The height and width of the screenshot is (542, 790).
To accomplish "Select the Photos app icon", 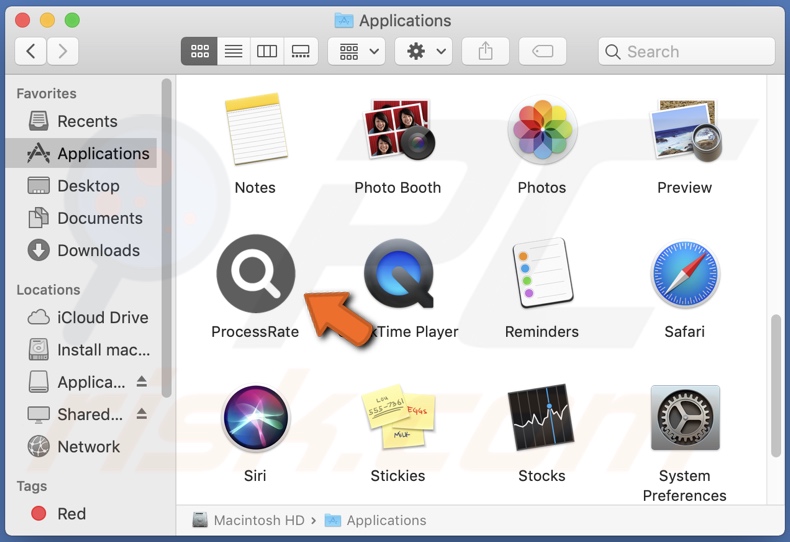I will click(542, 129).
